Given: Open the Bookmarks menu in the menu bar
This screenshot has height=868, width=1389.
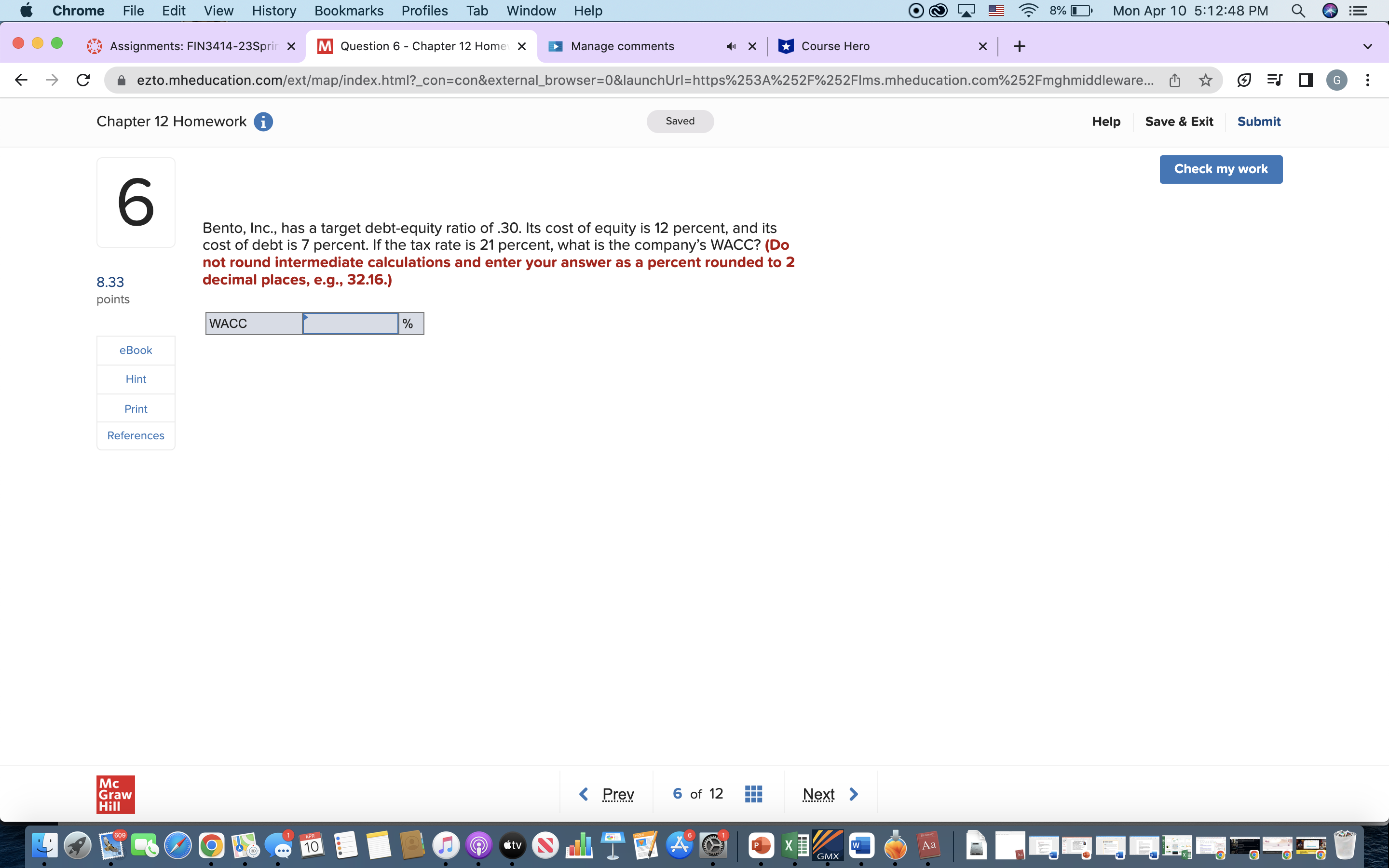Looking at the screenshot, I should (x=349, y=10).
